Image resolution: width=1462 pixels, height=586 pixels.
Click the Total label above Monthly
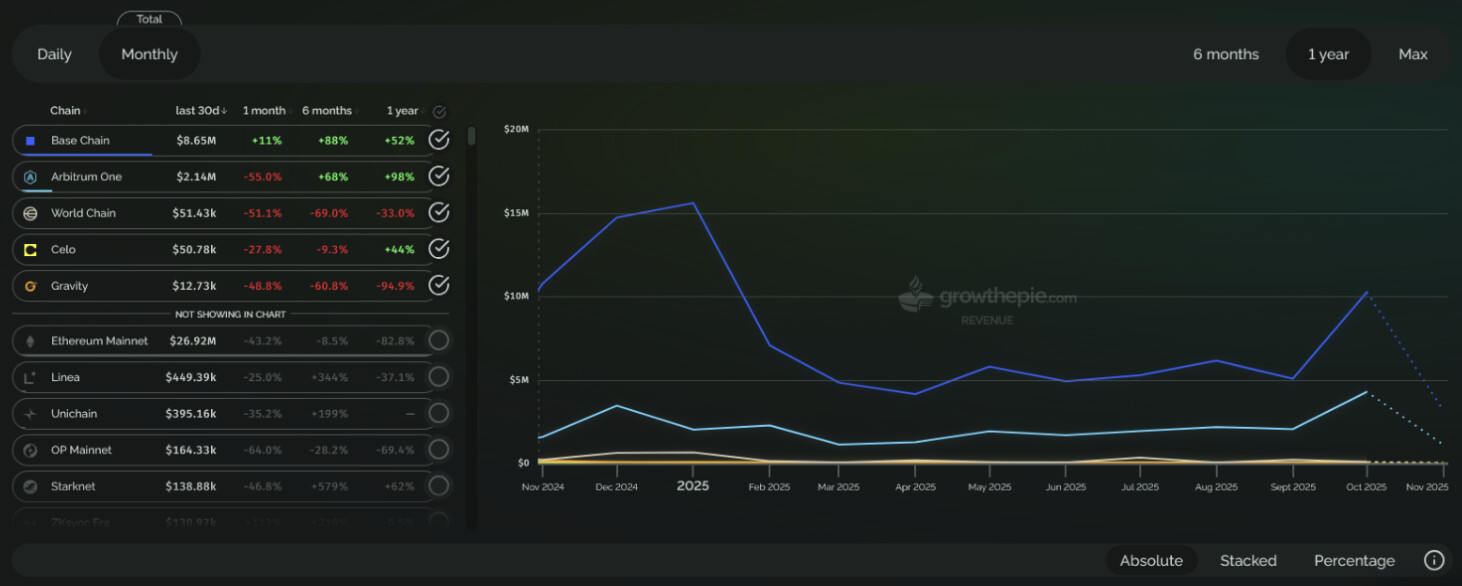(149, 19)
